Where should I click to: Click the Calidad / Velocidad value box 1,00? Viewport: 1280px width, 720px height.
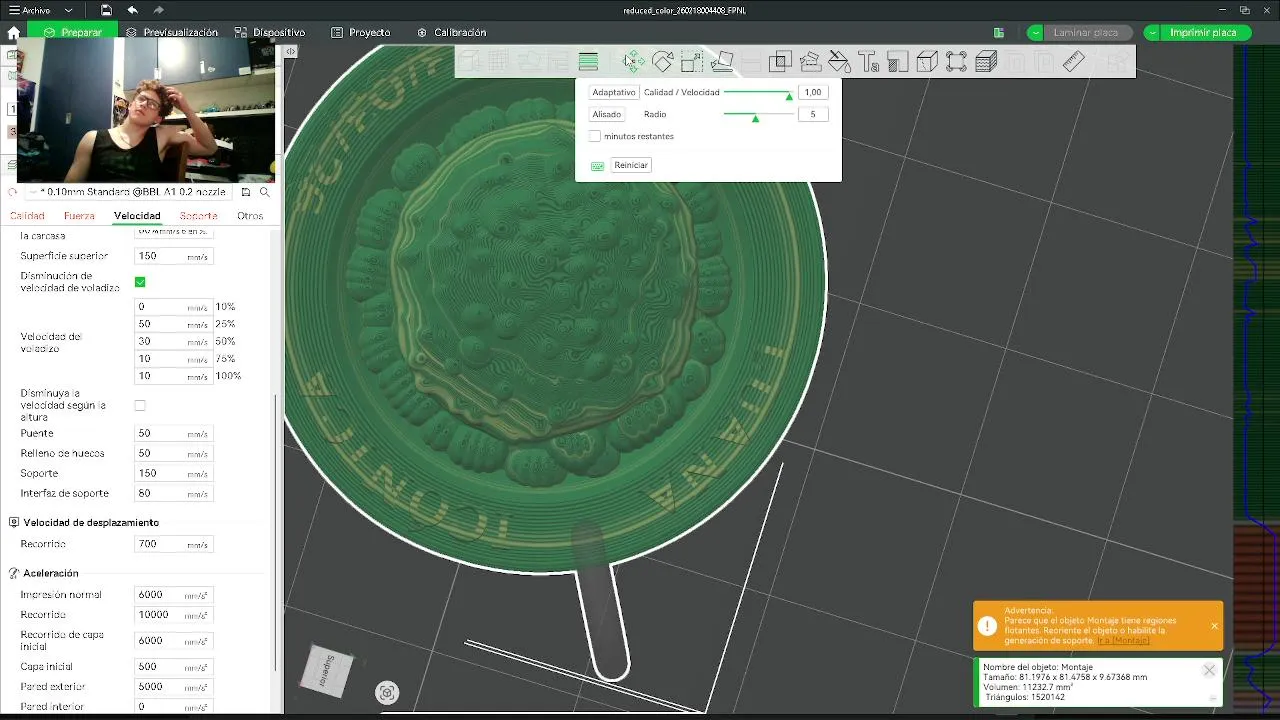(x=813, y=93)
